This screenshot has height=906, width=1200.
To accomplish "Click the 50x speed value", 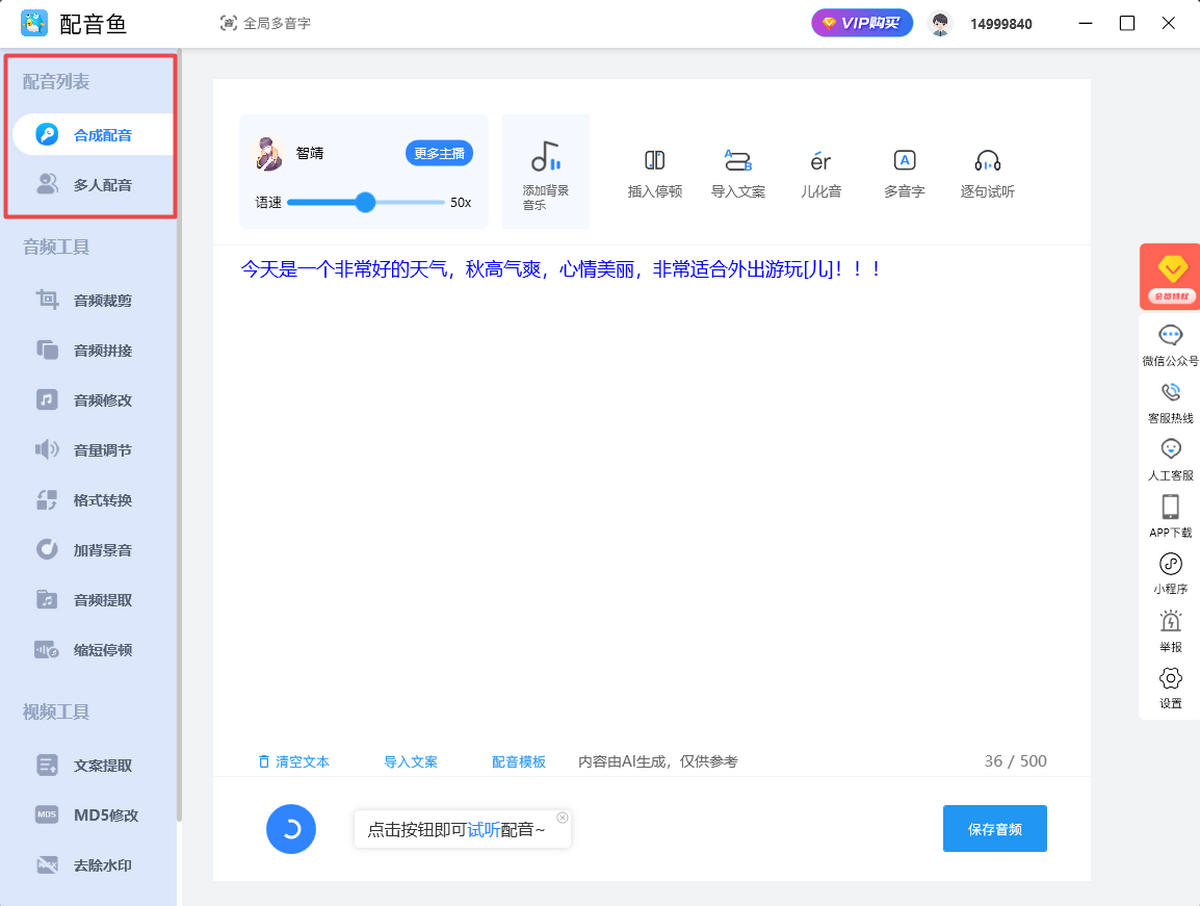I will coord(460,202).
